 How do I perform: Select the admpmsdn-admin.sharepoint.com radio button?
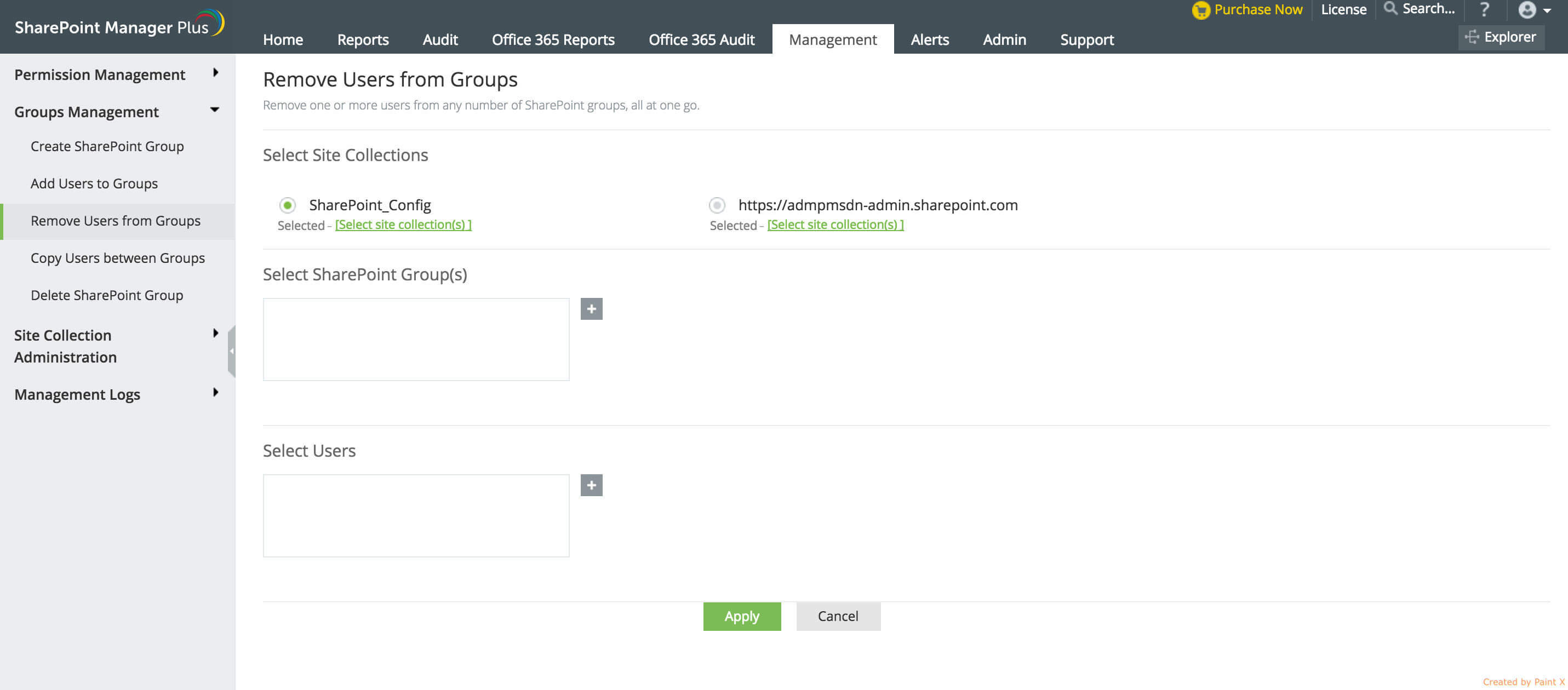[717, 205]
